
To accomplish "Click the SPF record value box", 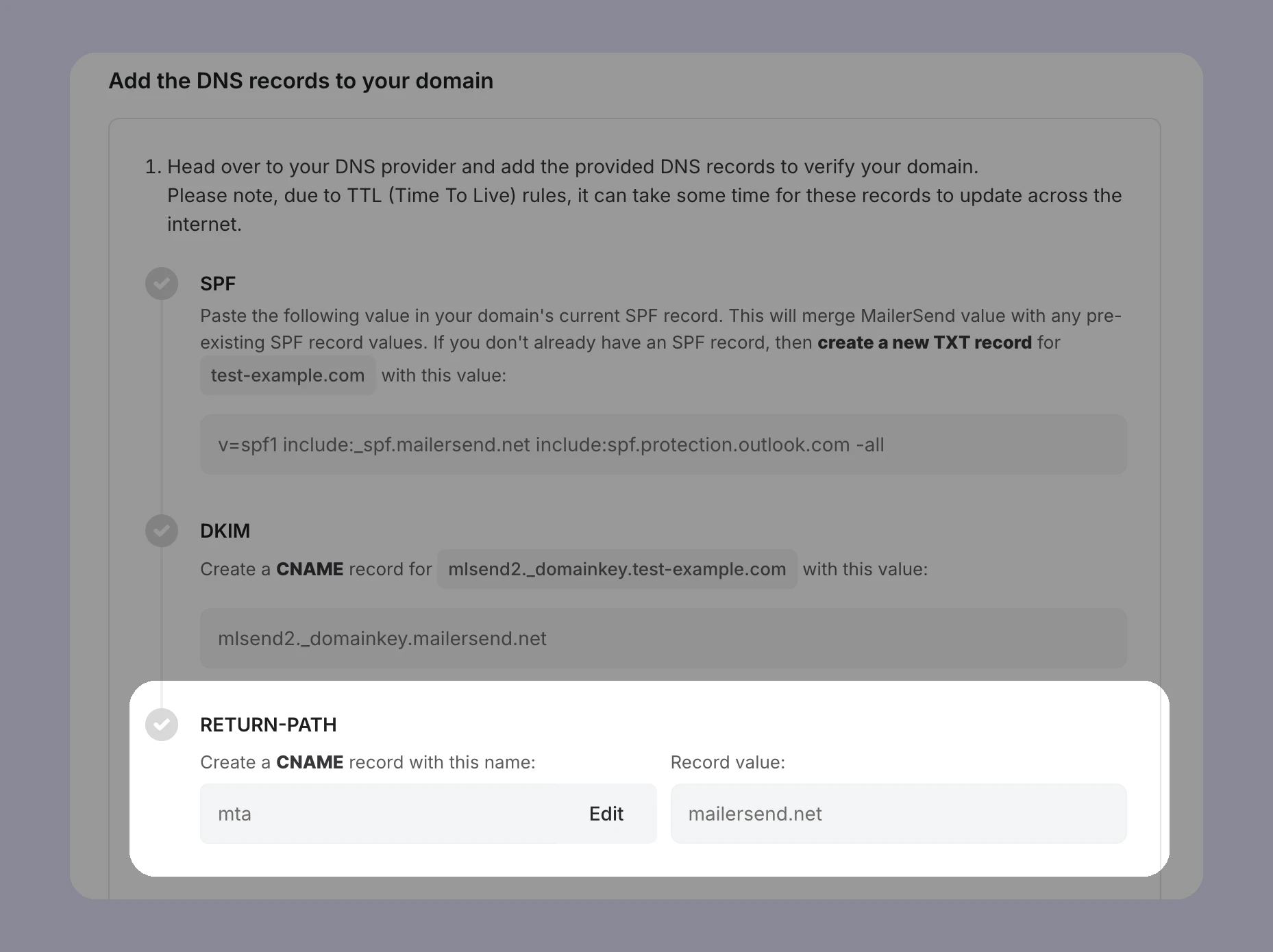I will pos(662,444).
